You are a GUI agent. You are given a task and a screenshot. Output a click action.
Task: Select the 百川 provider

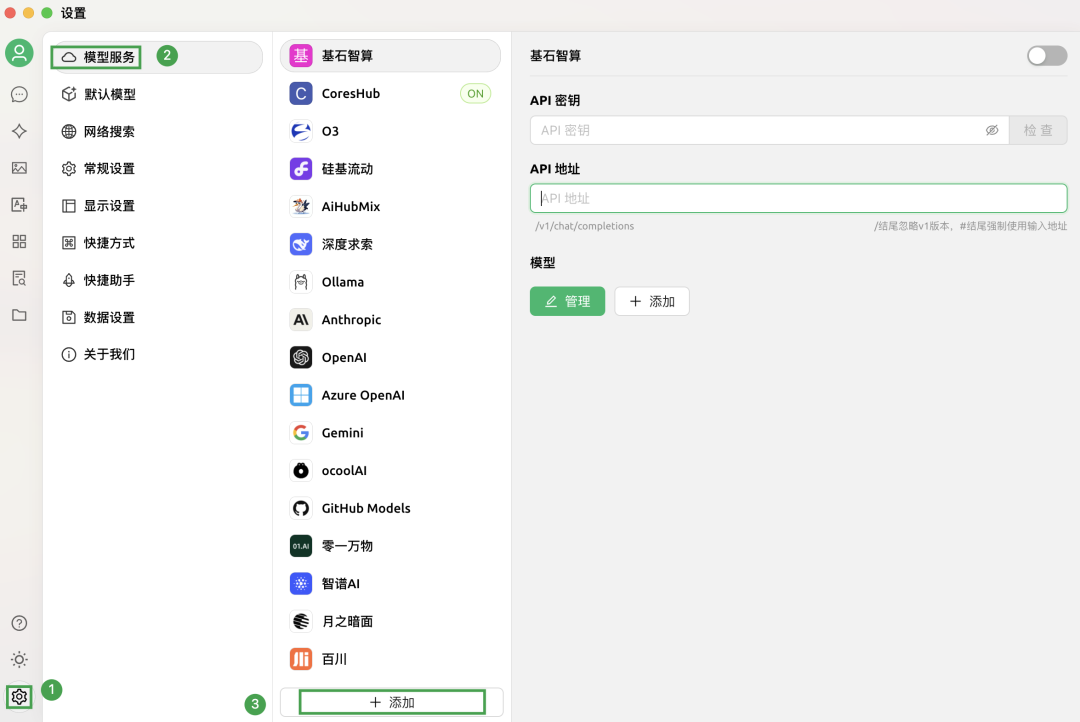point(390,659)
